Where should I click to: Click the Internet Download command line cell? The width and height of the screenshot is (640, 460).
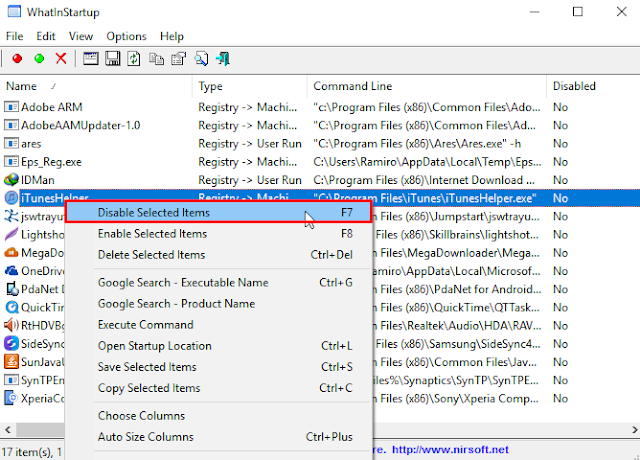pyautogui.click(x=424, y=180)
